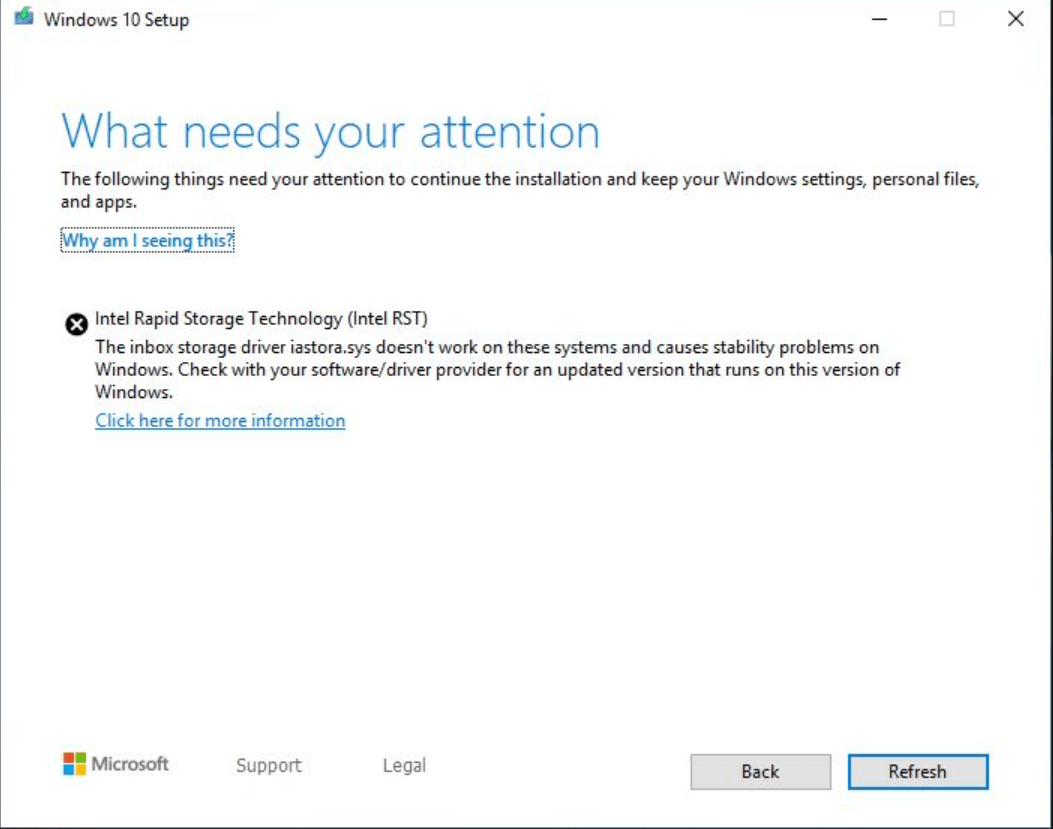Screen dimensions: 1053x829
Task: Click the black error X icon beside Intel RST
Action: point(77,324)
